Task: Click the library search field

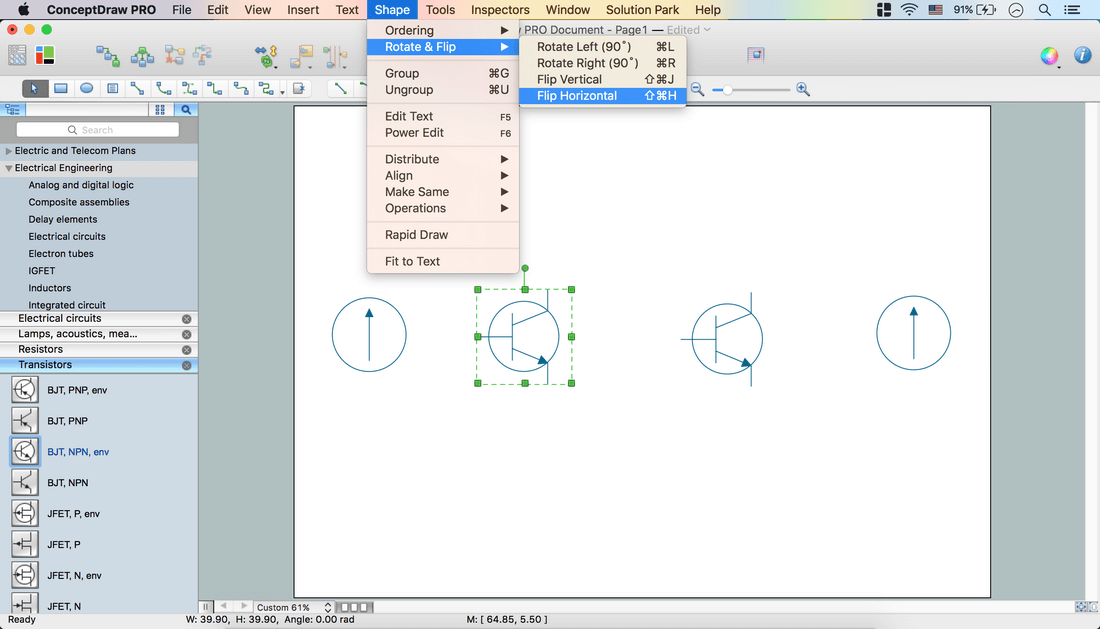Action: [98, 130]
